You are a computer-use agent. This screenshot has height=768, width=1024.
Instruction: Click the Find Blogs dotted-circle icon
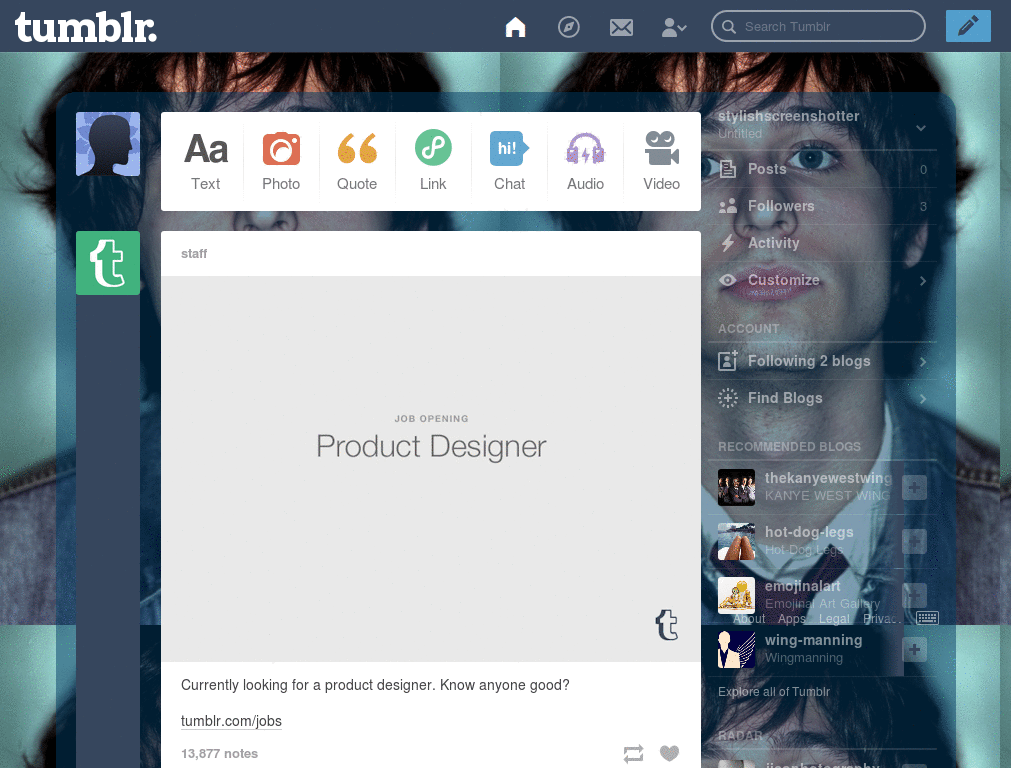[728, 398]
